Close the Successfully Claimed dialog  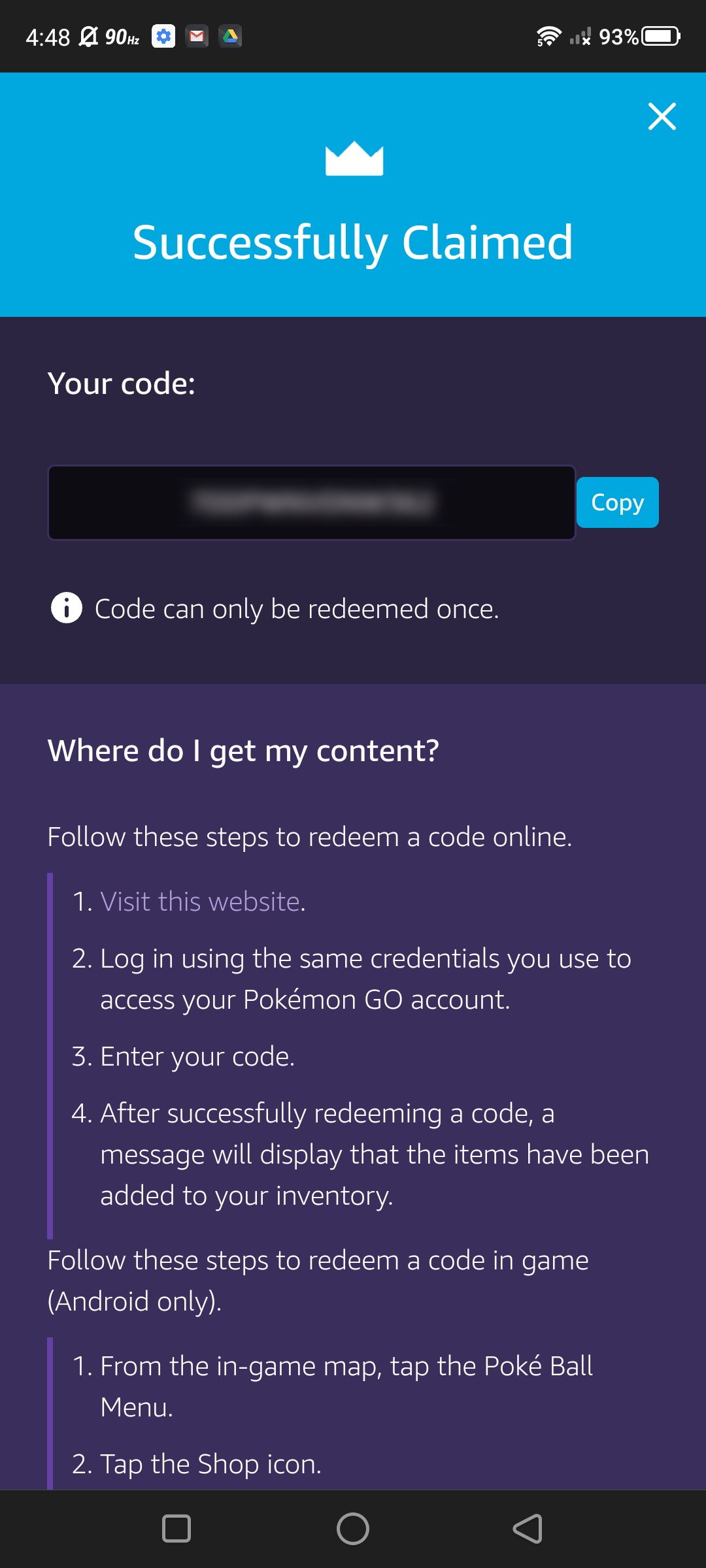point(662,116)
